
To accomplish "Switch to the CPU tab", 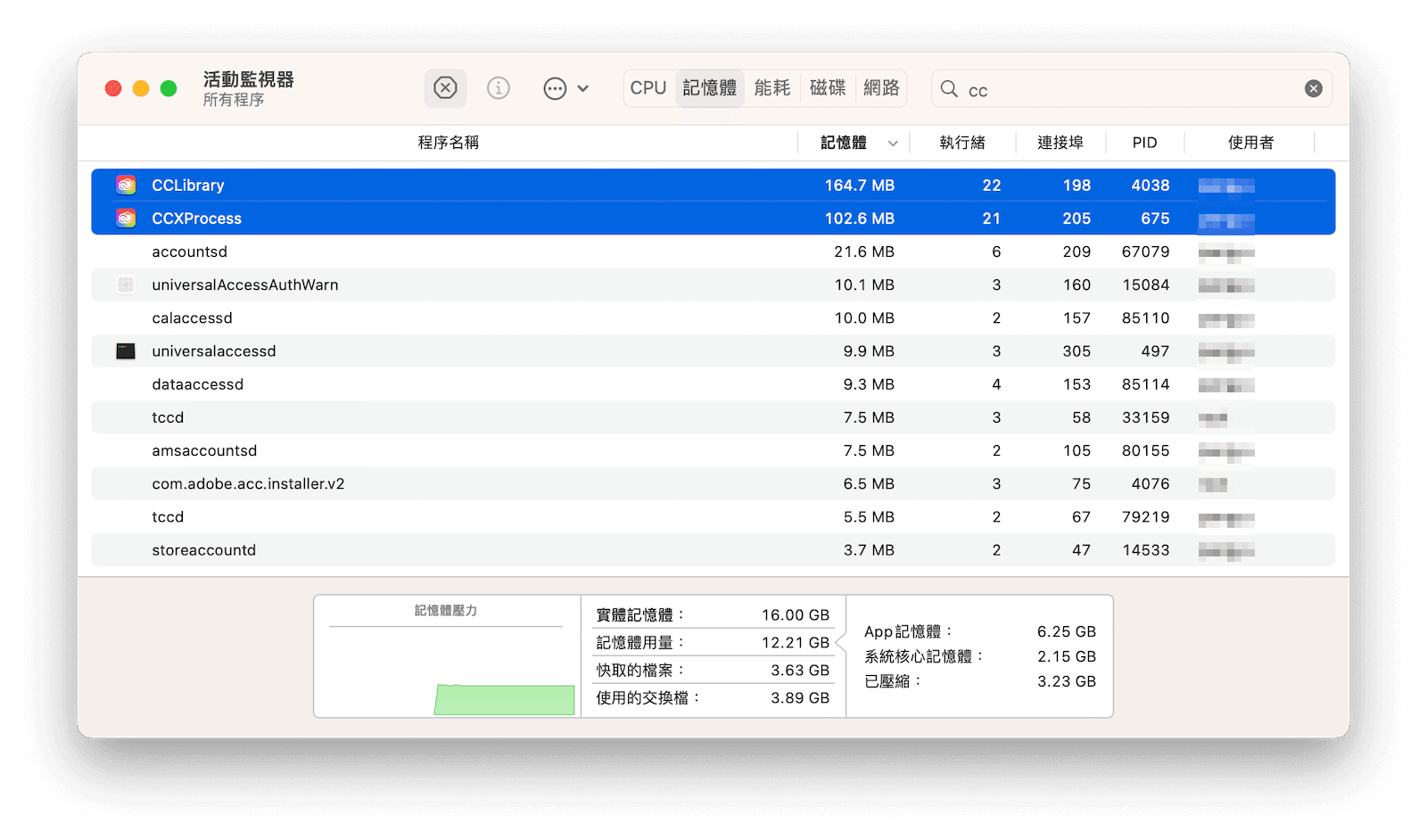I will tap(648, 88).
